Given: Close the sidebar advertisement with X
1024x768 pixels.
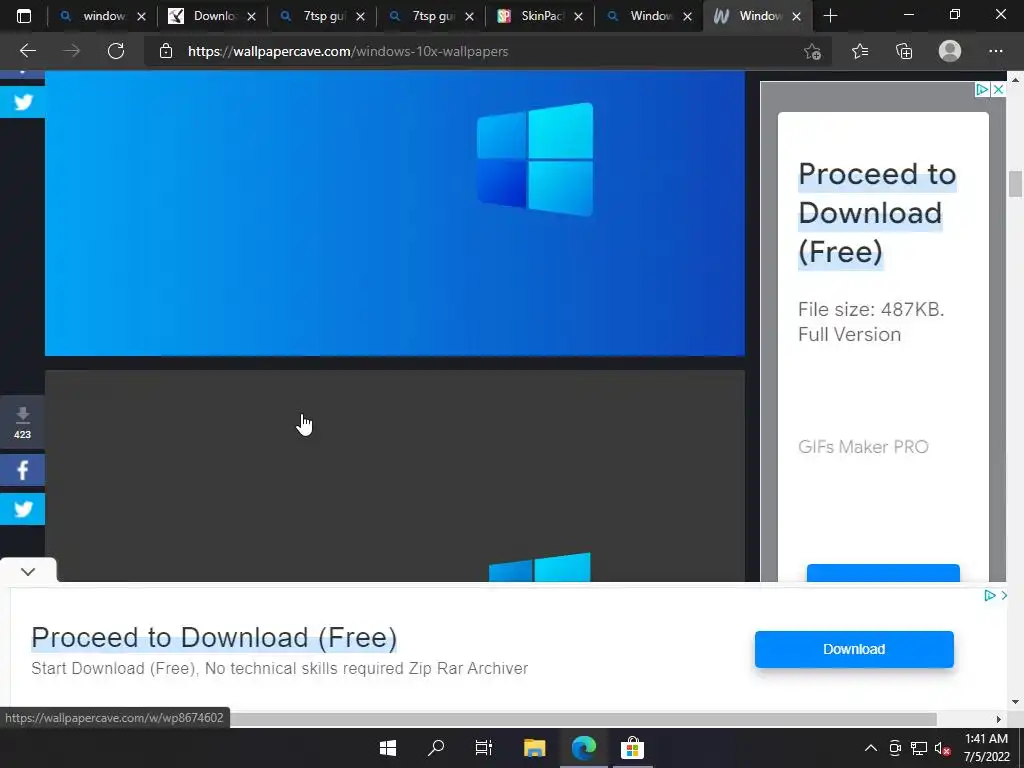Looking at the screenshot, I should tap(998, 89).
